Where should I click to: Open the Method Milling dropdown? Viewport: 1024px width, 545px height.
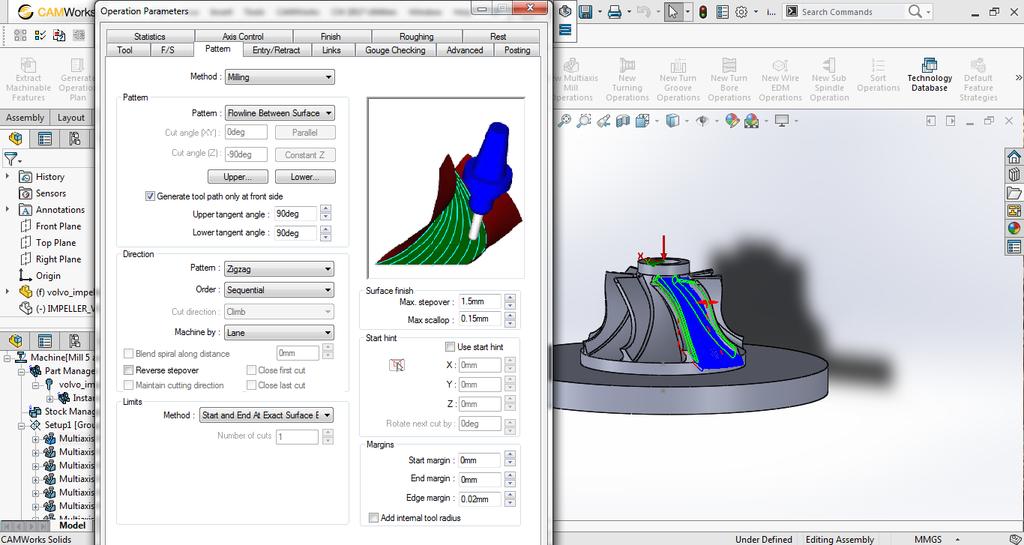click(x=280, y=77)
